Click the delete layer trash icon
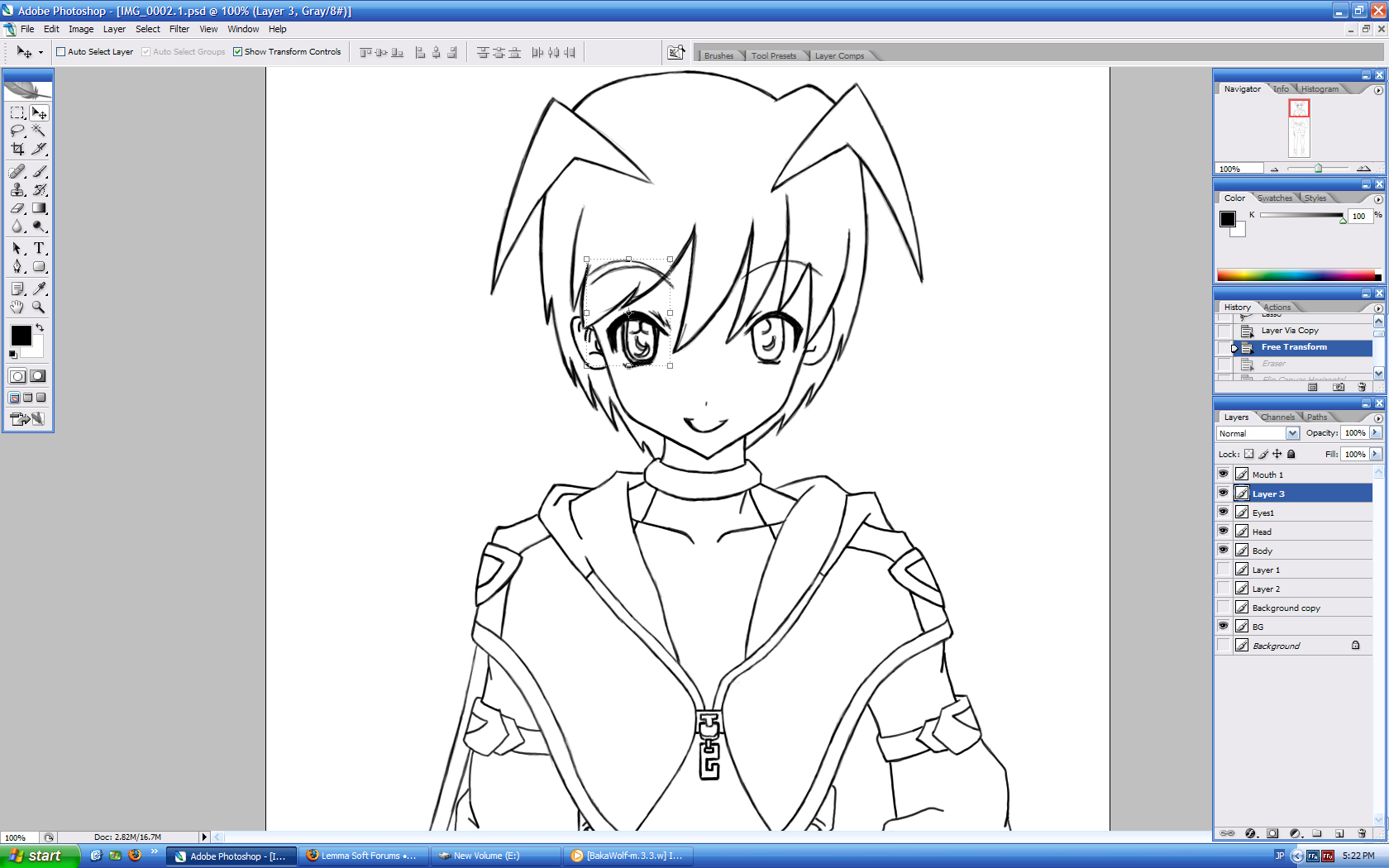The image size is (1389, 868). [1362, 833]
